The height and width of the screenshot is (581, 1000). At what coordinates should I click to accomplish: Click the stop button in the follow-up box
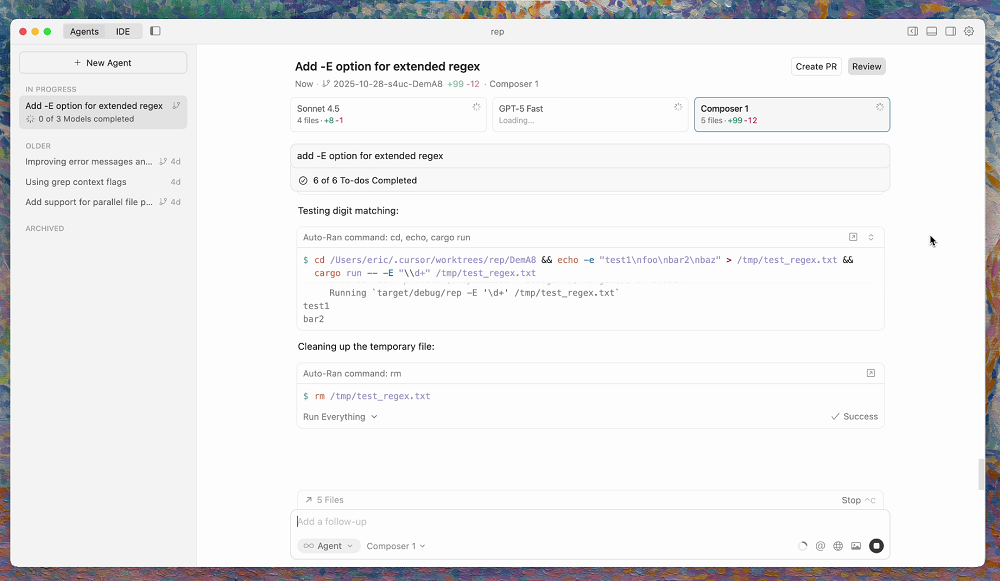pos(876,546)
